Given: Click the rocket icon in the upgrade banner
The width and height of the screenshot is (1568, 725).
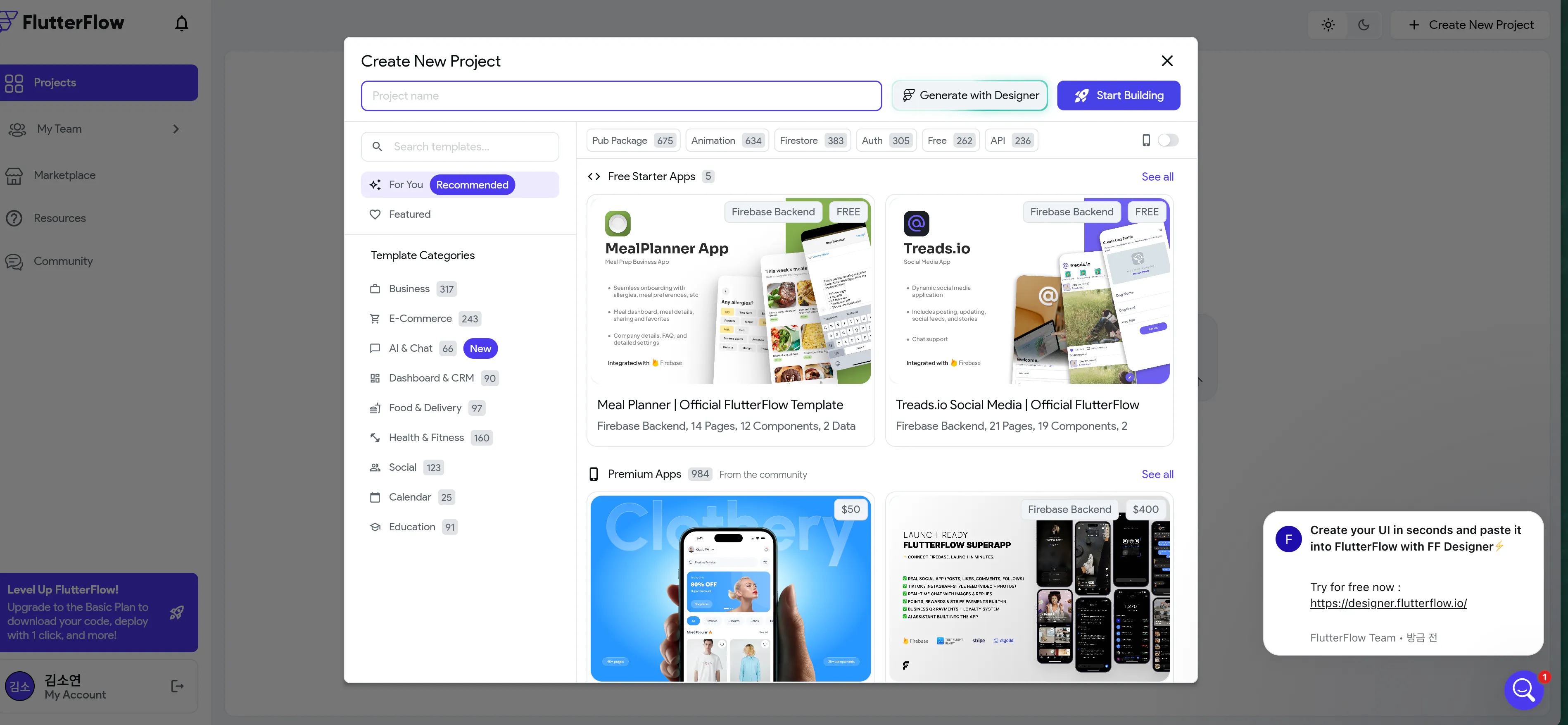Looking at the screenshot, I should coord(176,612).
